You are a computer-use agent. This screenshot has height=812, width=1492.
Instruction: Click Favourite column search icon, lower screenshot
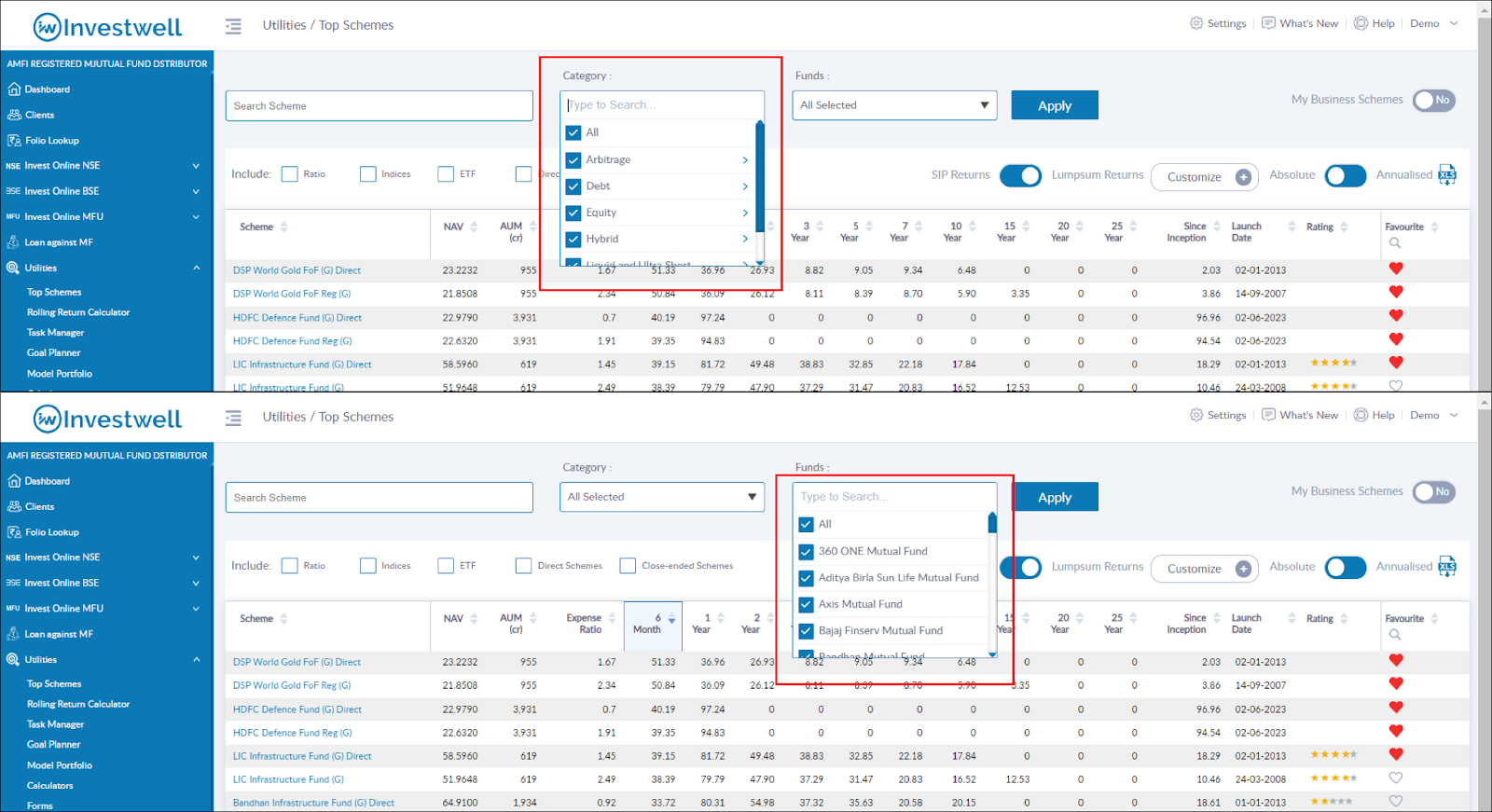tap(1395, 635)
